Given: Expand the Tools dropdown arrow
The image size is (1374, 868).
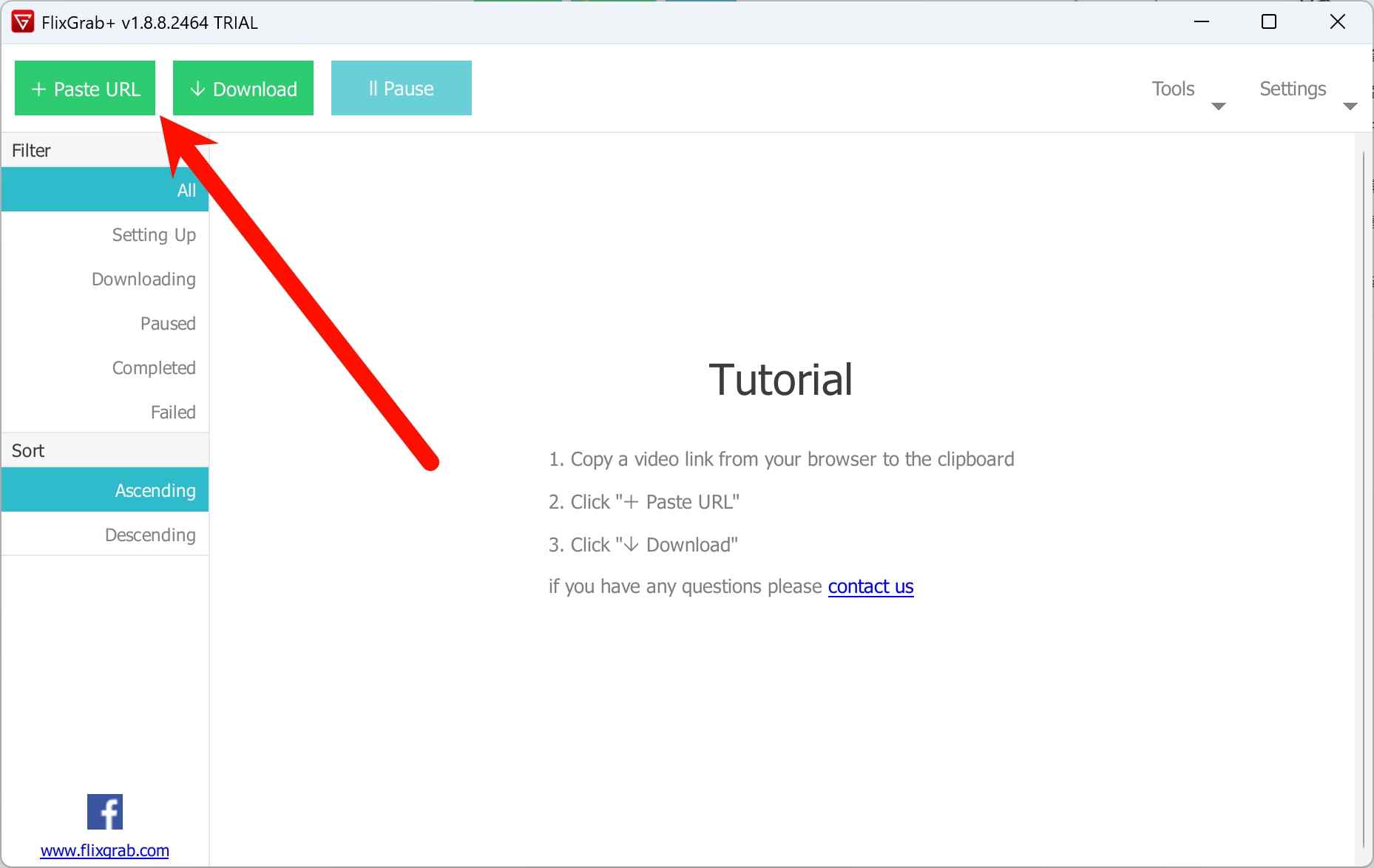Looking at the screenshot, I should (1219, 106).
